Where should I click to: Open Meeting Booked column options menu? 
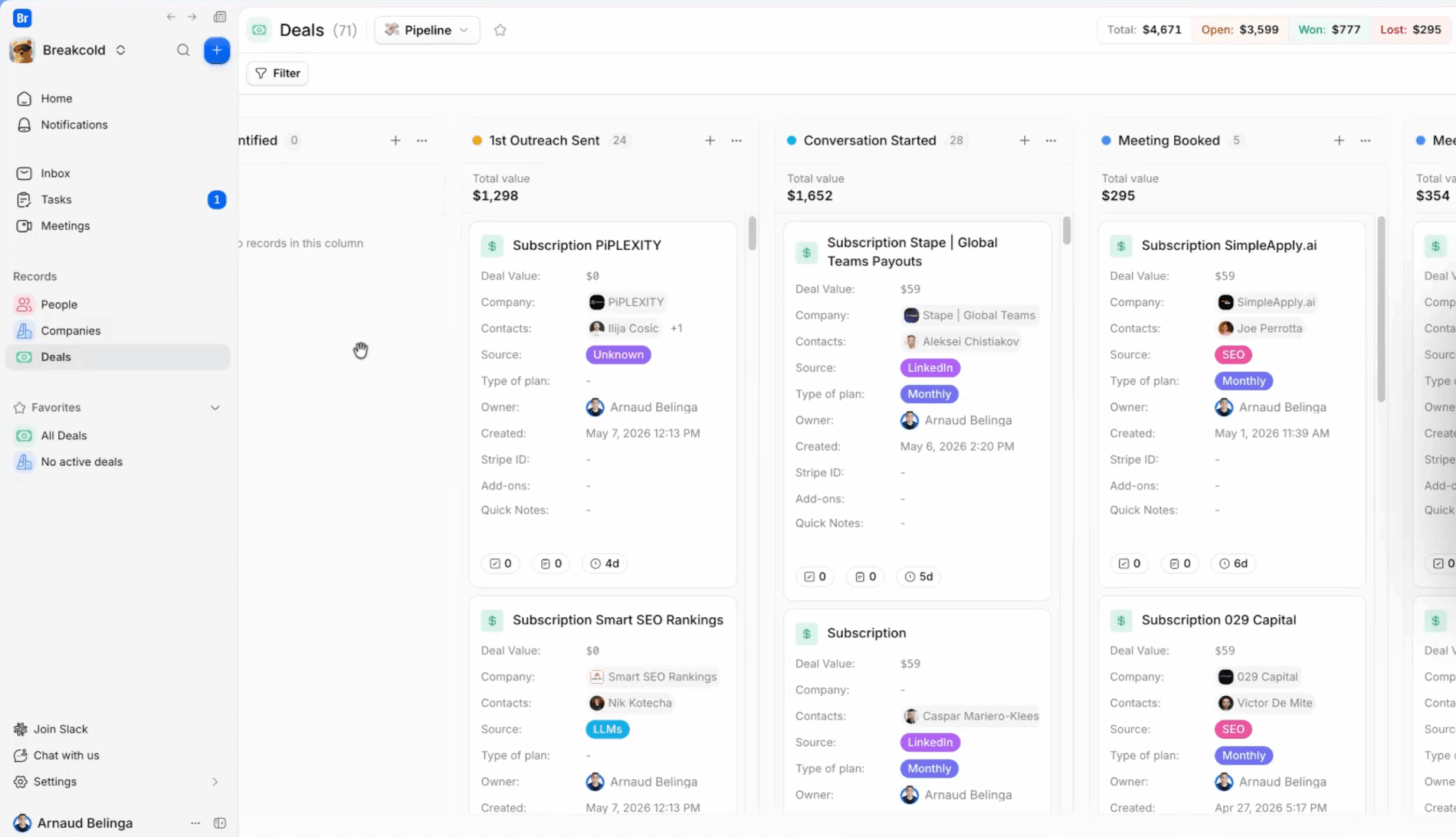pyautogui.click(x=1366, y=140)
